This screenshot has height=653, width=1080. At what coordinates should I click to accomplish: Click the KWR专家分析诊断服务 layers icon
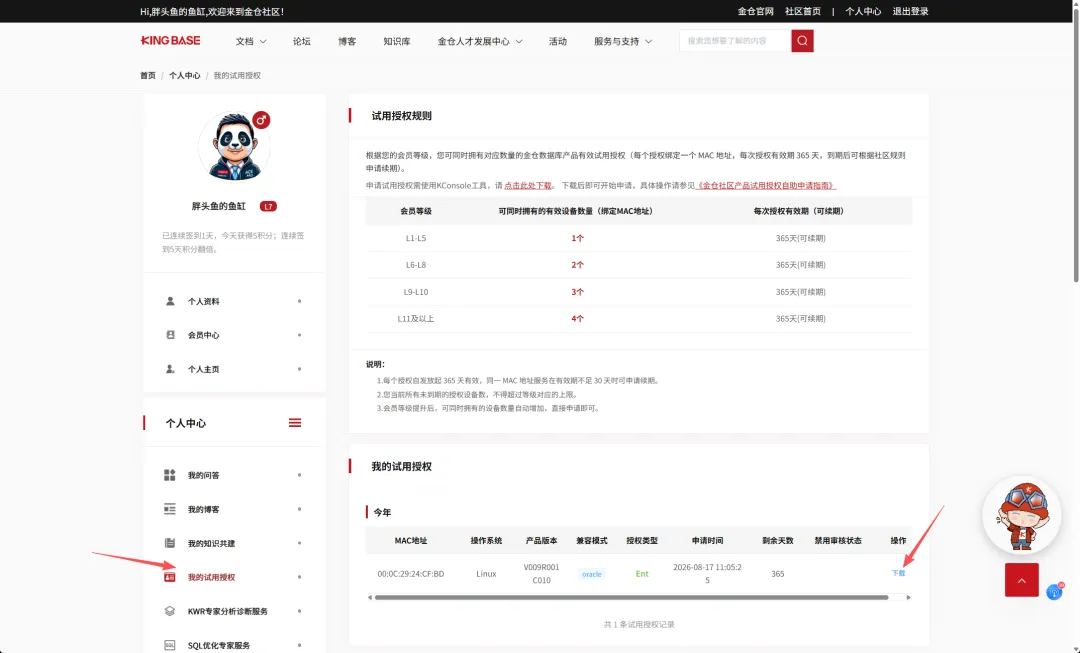(169, 611)
